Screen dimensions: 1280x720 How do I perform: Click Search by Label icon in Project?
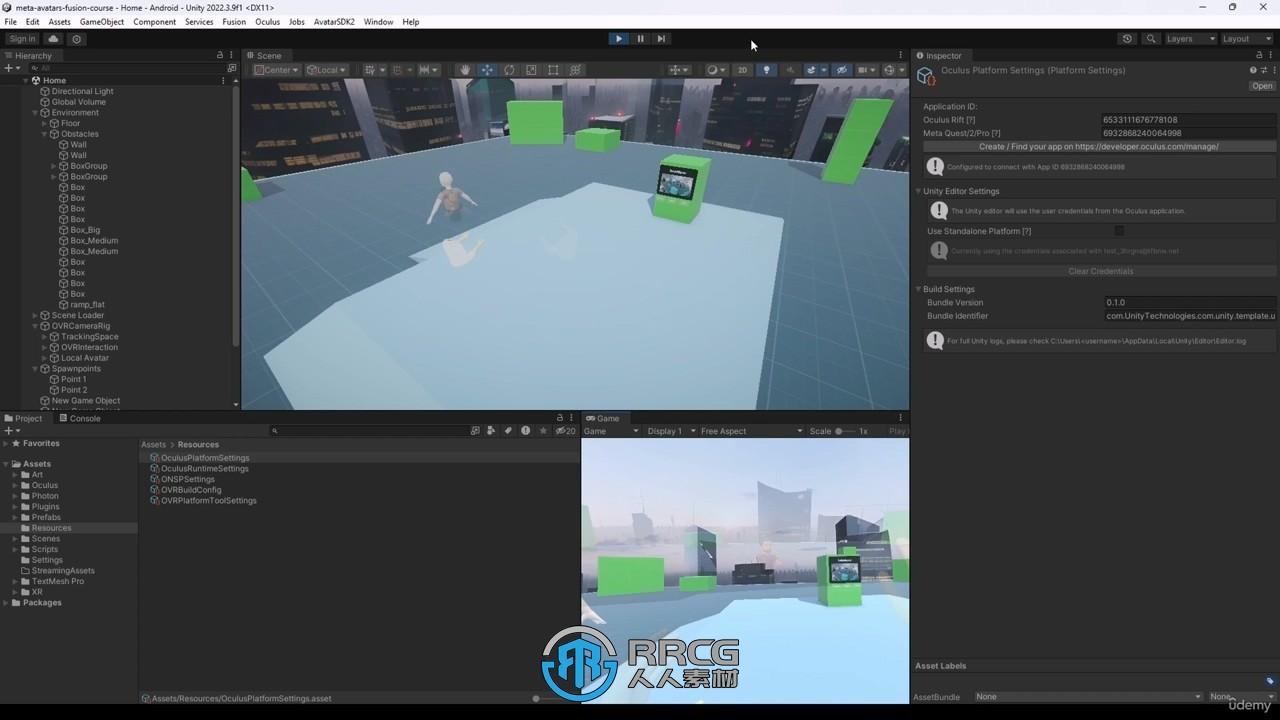pos(508,431)
